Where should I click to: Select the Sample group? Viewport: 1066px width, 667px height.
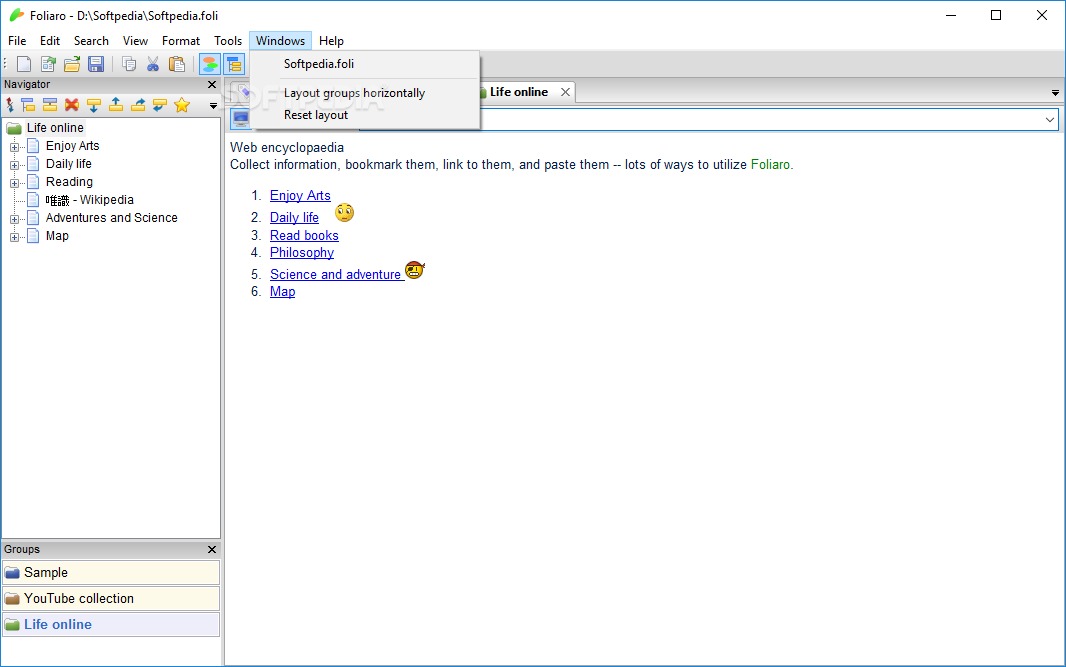pos(111,572)
